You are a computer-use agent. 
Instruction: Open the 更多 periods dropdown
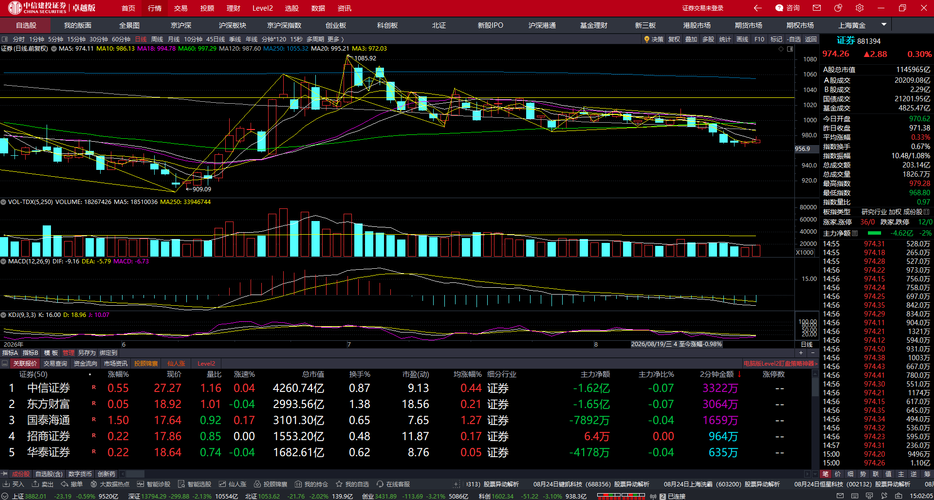tap(335, 39)
